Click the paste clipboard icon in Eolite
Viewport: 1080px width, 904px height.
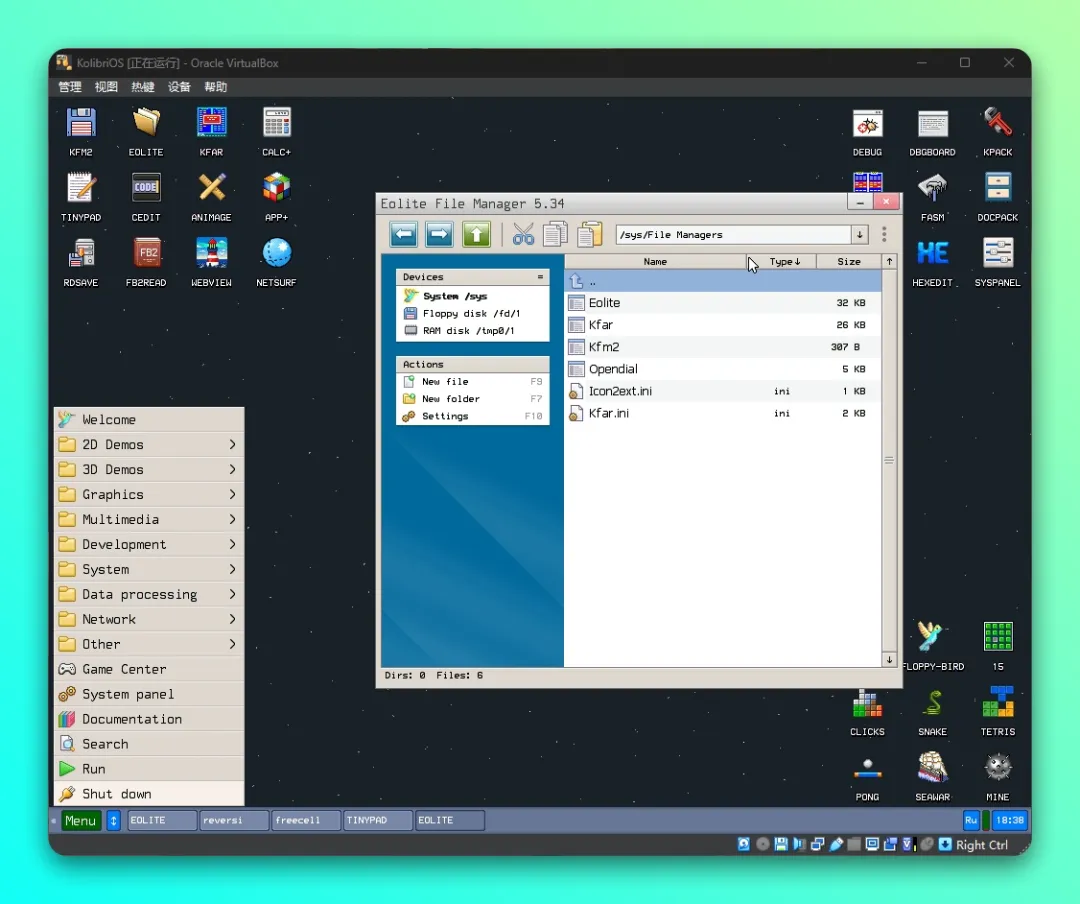coord(590,234)
